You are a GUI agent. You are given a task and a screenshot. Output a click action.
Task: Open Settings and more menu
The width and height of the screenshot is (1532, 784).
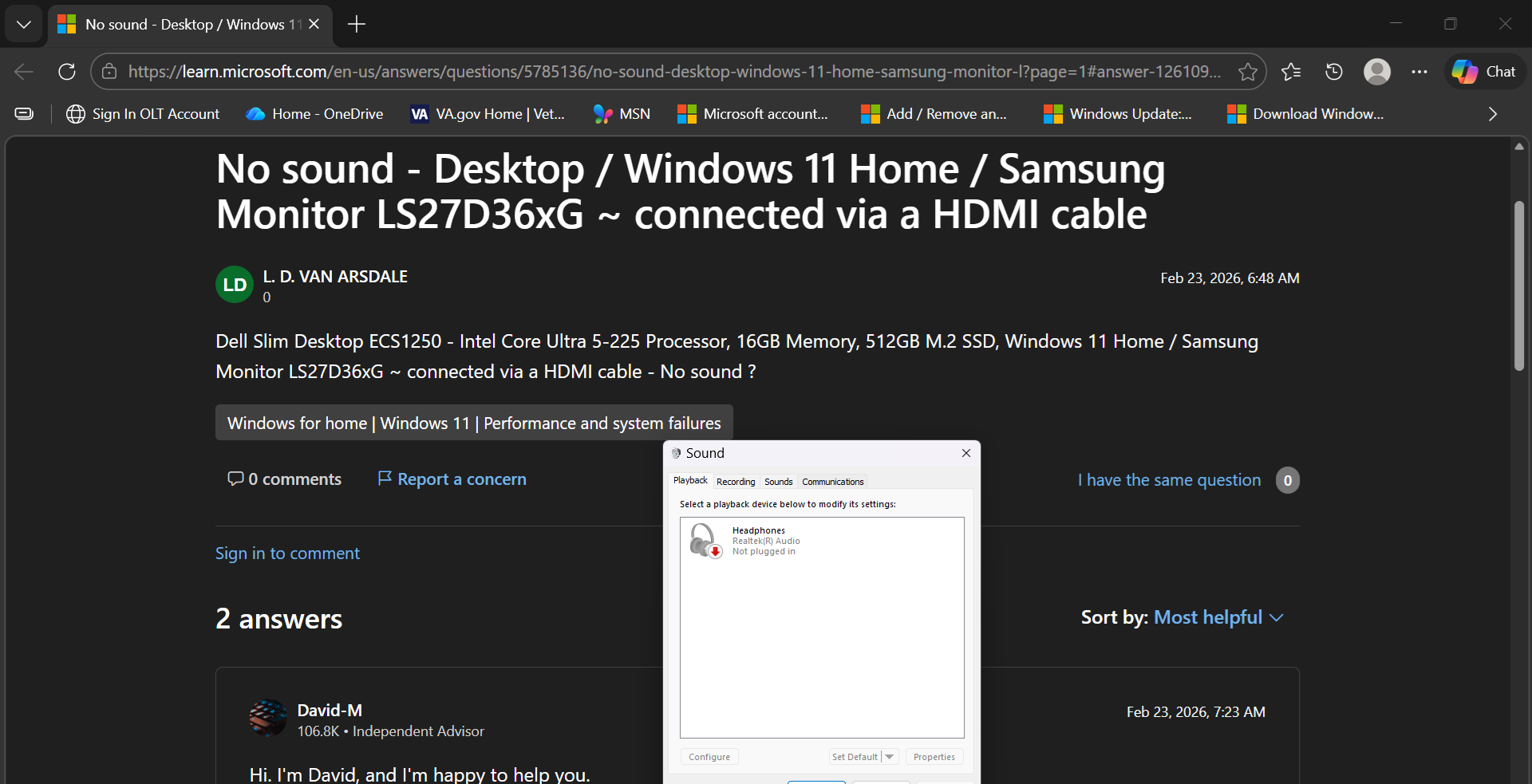[1419, 72]
